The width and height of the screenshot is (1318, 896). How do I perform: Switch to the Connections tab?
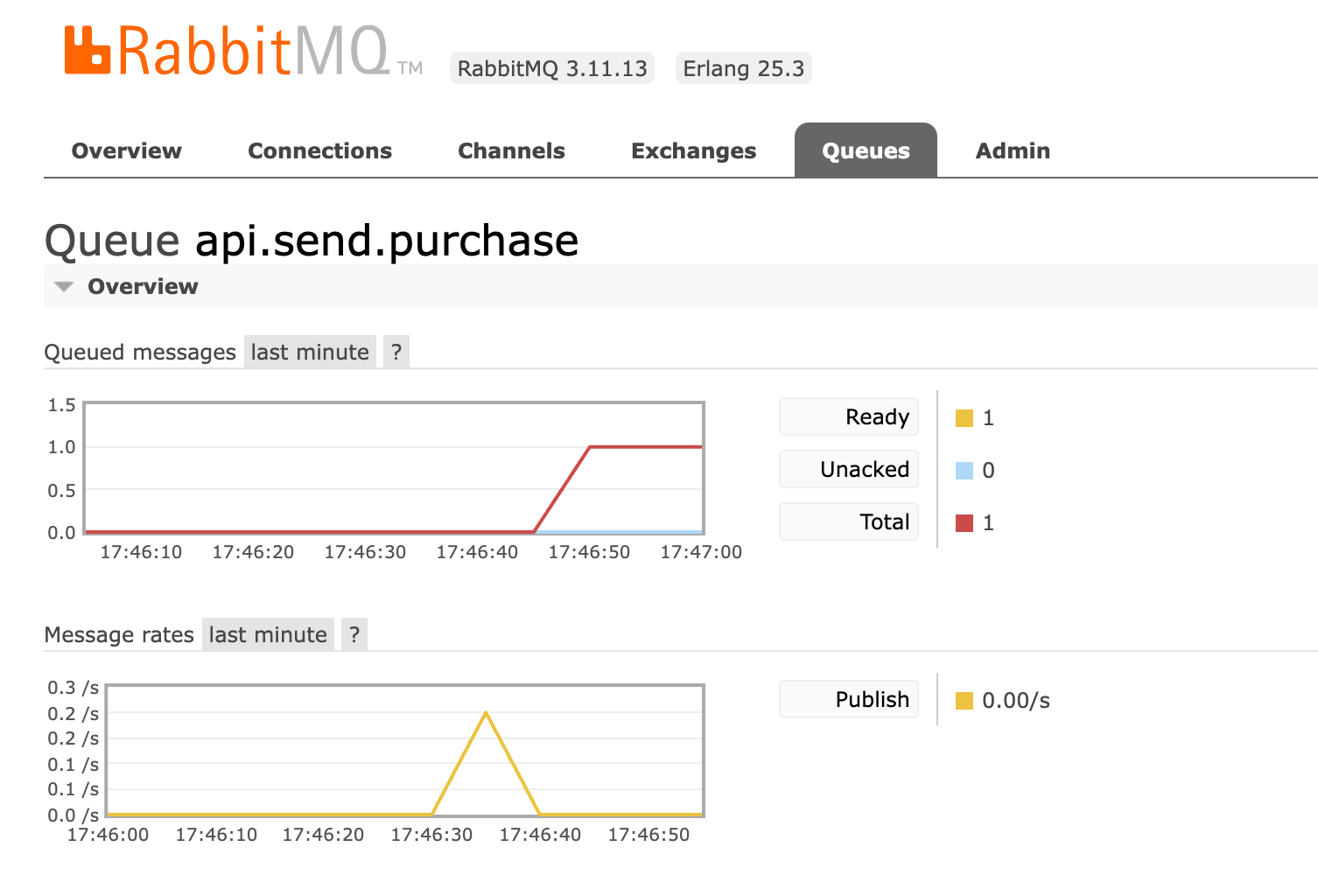319,150
